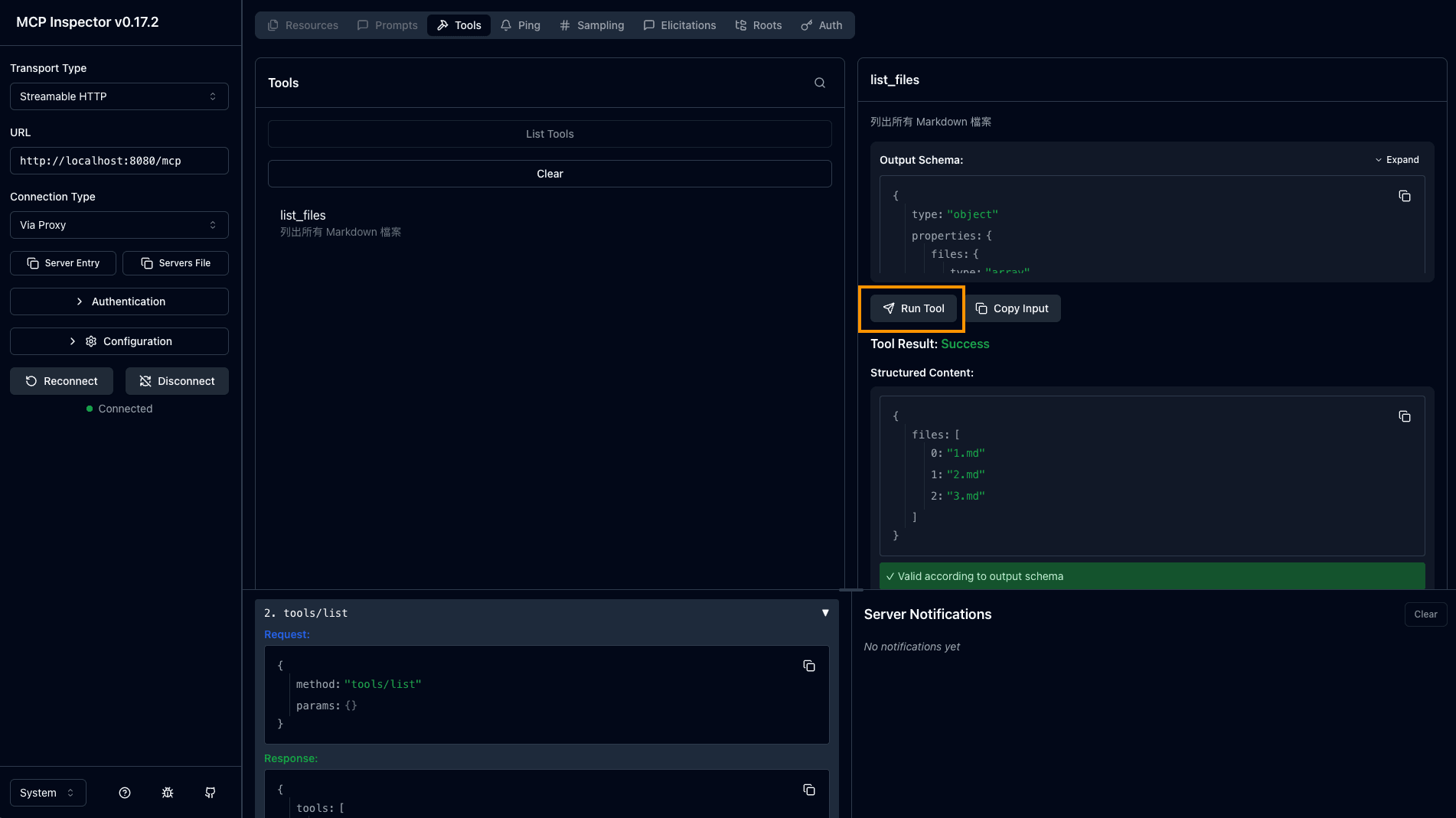This screenshot has width=1456, height=818.
Task: Copy the tools/list request JSON
Action: (x=808, y=666)
